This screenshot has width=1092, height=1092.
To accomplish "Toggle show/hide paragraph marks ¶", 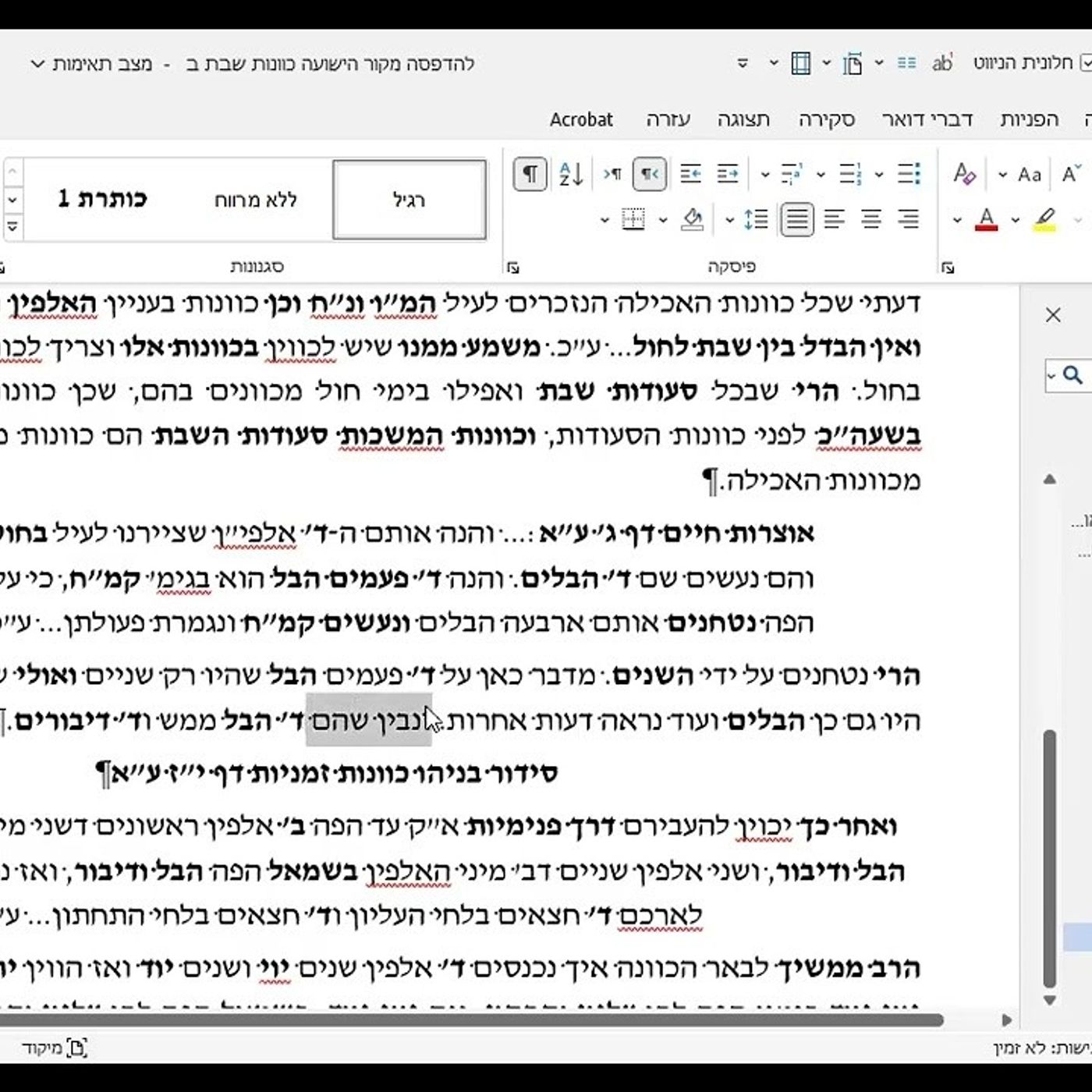I will [x=530, y=173].
